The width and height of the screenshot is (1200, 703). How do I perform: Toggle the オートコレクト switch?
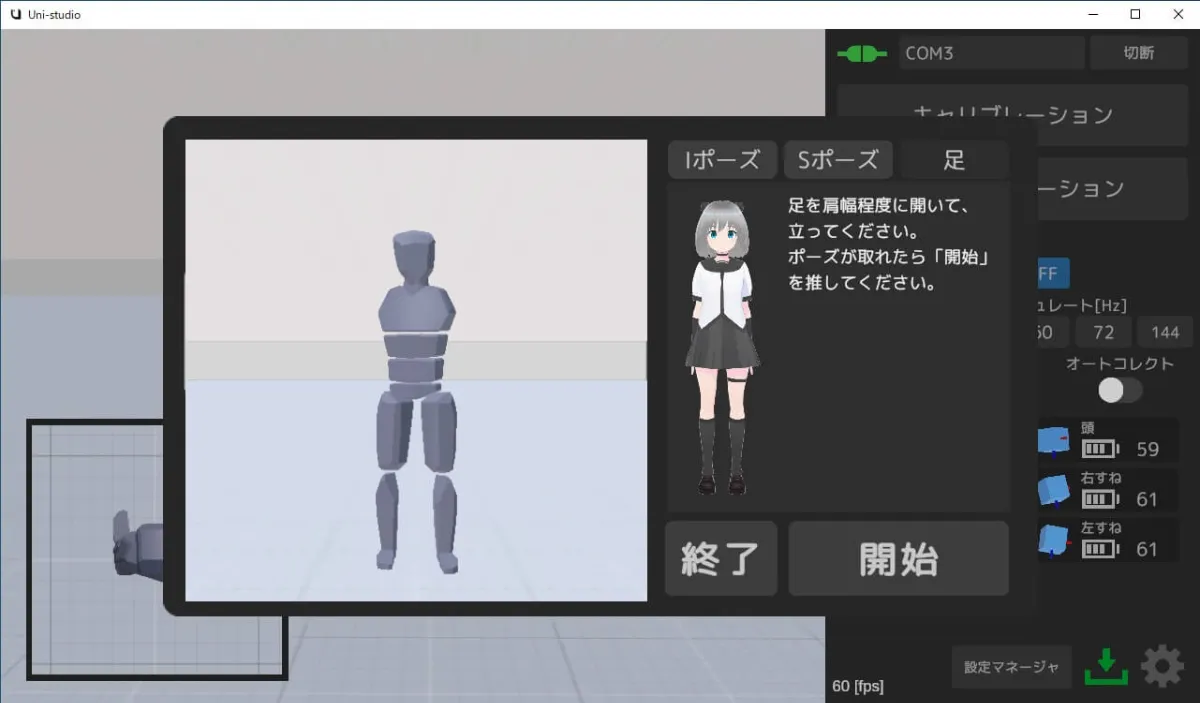tap(1119, 391)
